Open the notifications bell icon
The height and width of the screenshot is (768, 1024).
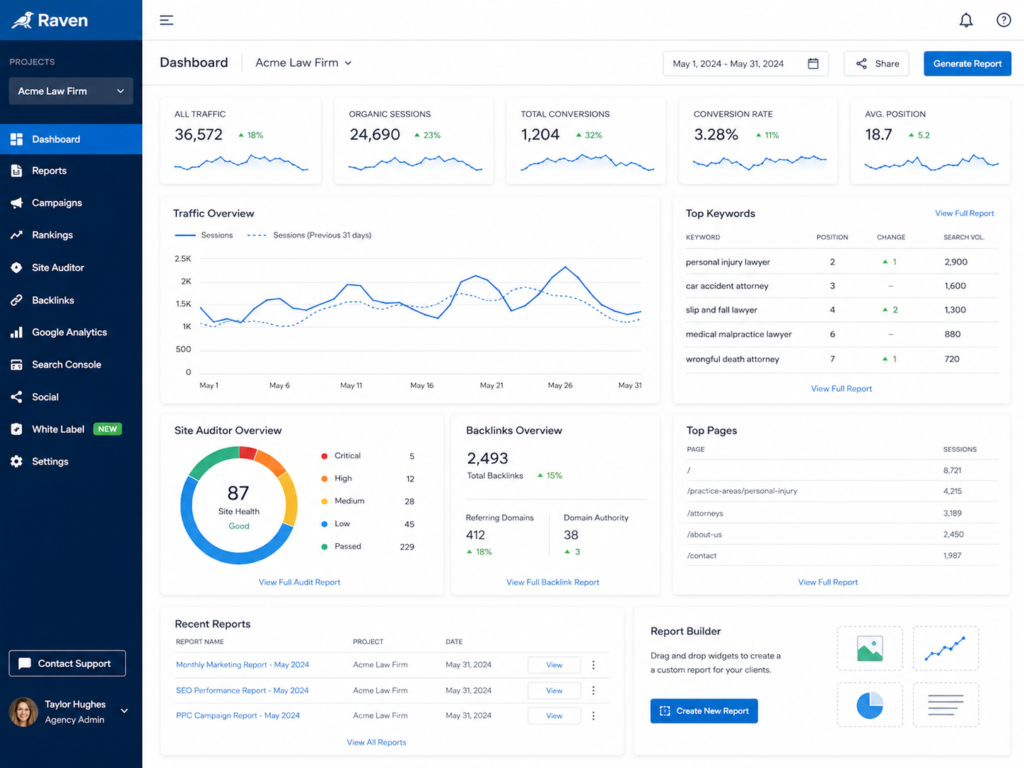coord(966,20)
